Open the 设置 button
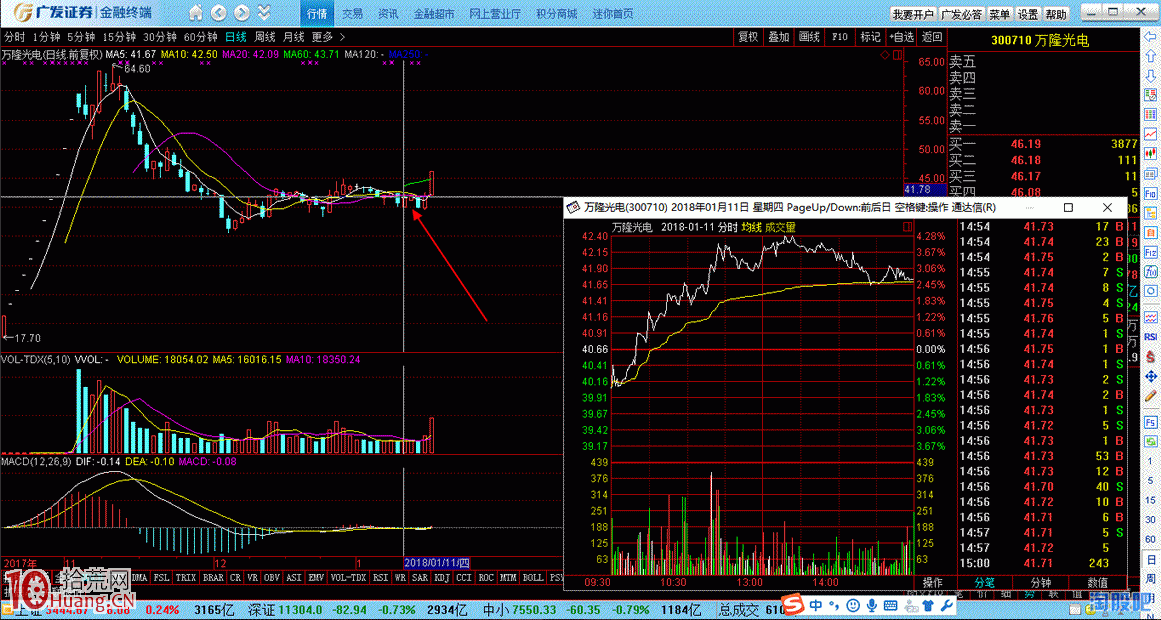The width and height of the screenshot is (1161, 620). pos(1027,14)
